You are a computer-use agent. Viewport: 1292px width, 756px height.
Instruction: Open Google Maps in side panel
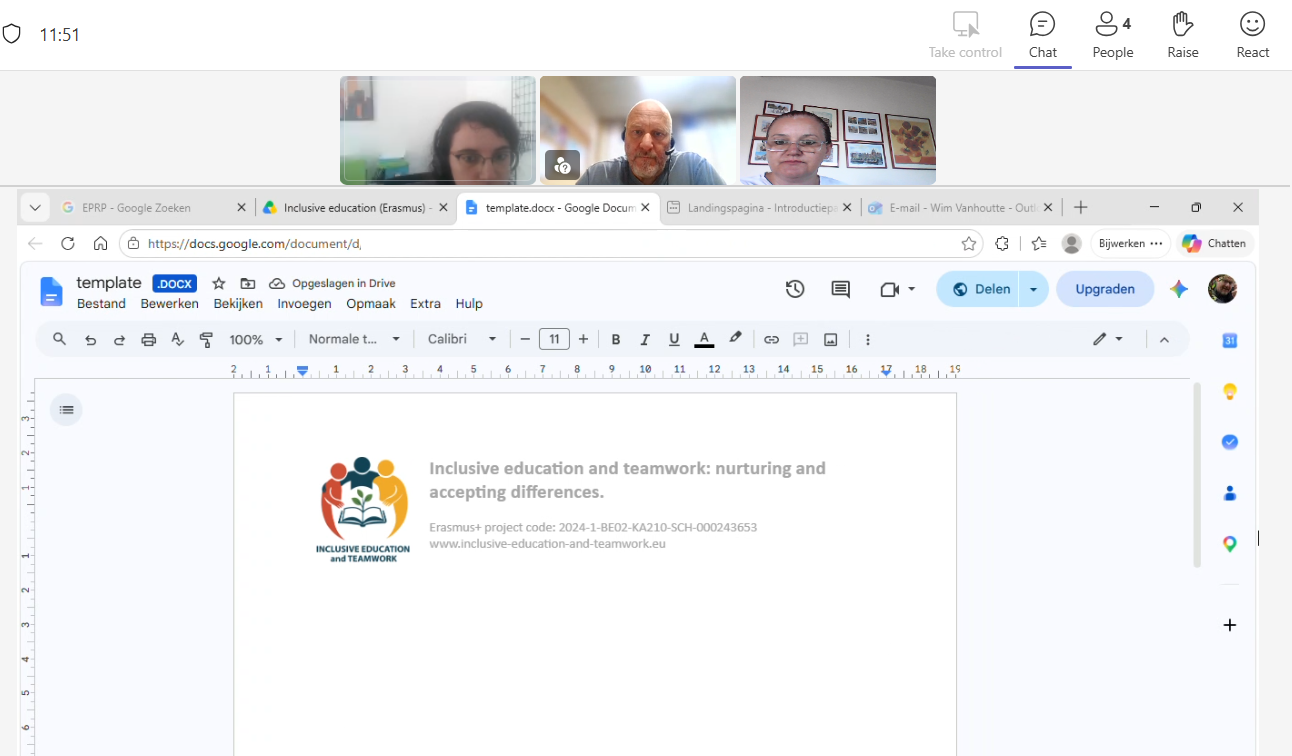pos(1230,544)
